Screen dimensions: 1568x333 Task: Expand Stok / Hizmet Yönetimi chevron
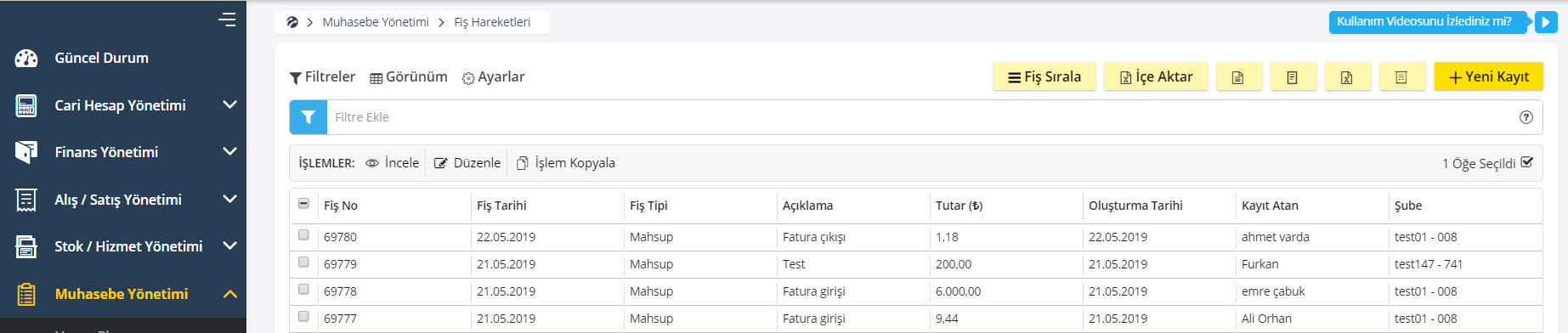point(229,246)
